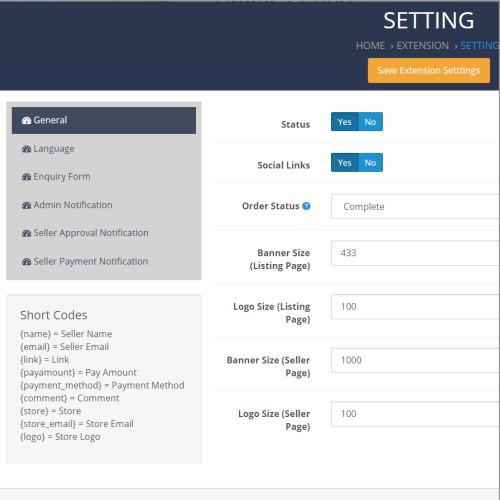
Task: Enable Social Links with Yes
Action: coord(344,163)
